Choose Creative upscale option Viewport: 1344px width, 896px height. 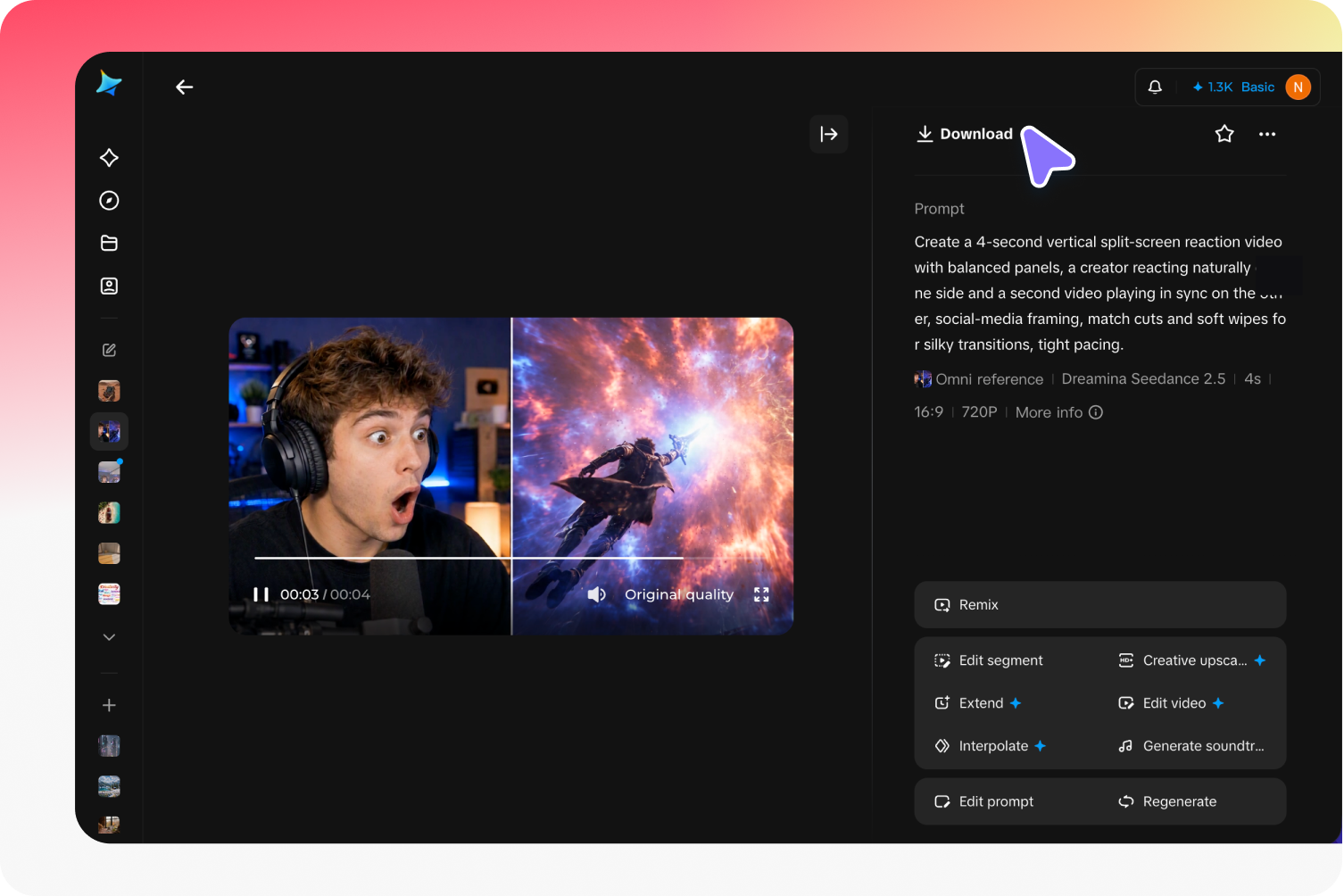point(1191,660)
